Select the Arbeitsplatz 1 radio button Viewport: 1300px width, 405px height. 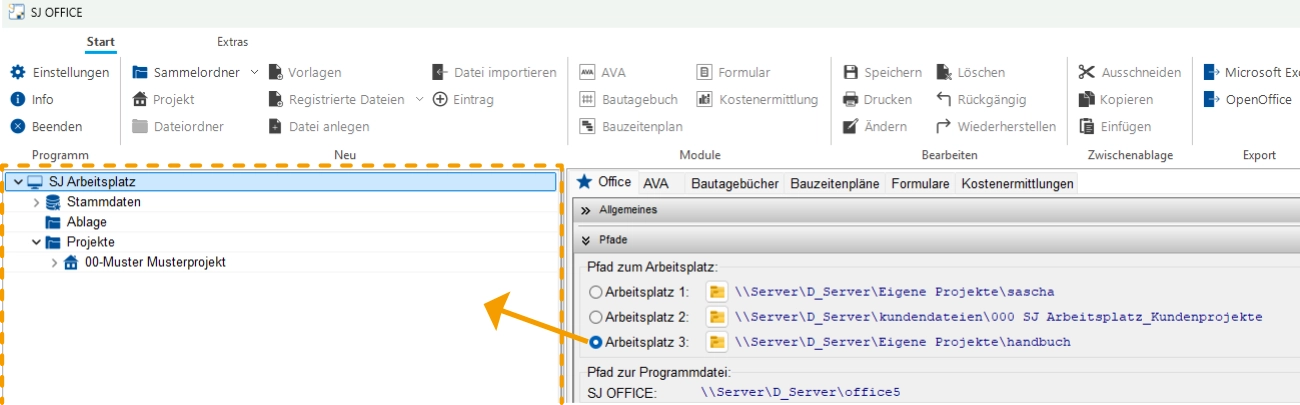tap(596, 292)
